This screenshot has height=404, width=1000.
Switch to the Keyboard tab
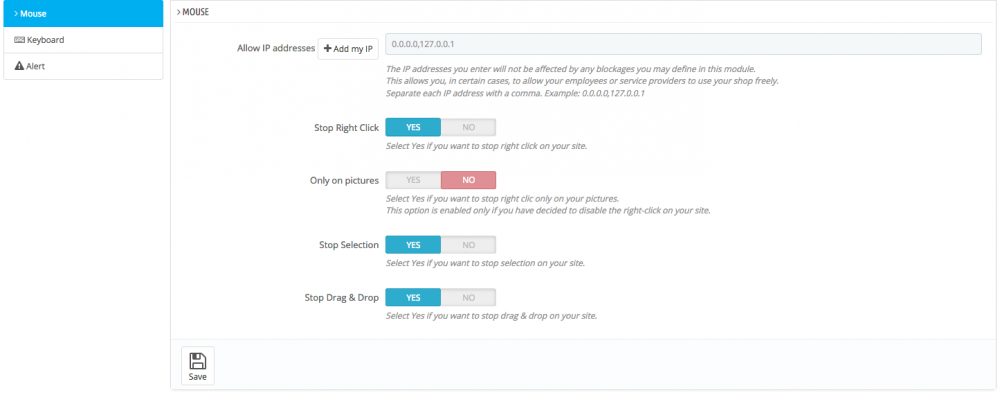[x=83, y=40]
